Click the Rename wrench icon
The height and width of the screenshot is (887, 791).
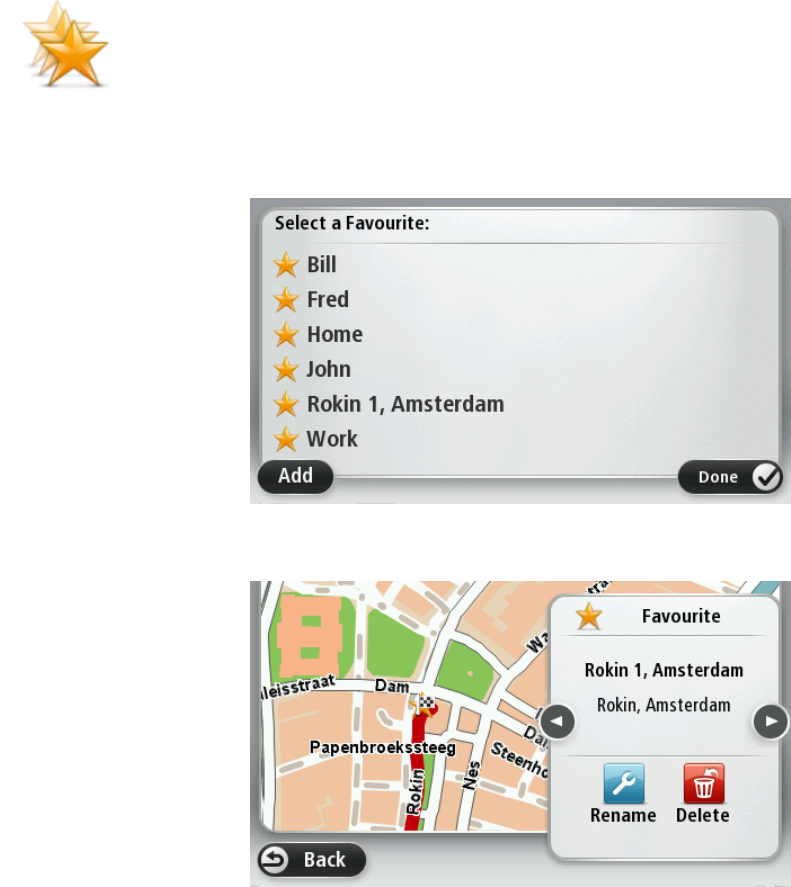[x=624, y=783]
